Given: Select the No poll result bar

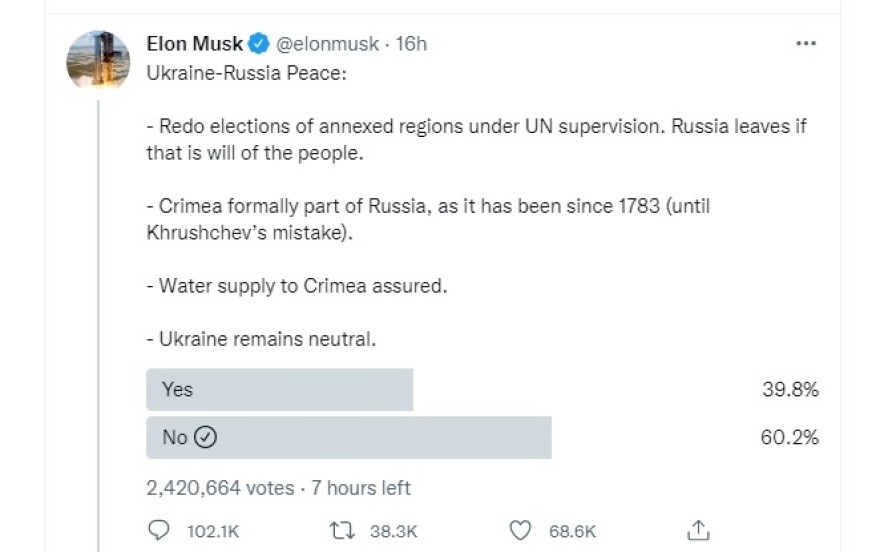Looking at the screenshot, I should click(x=348, y=437).
